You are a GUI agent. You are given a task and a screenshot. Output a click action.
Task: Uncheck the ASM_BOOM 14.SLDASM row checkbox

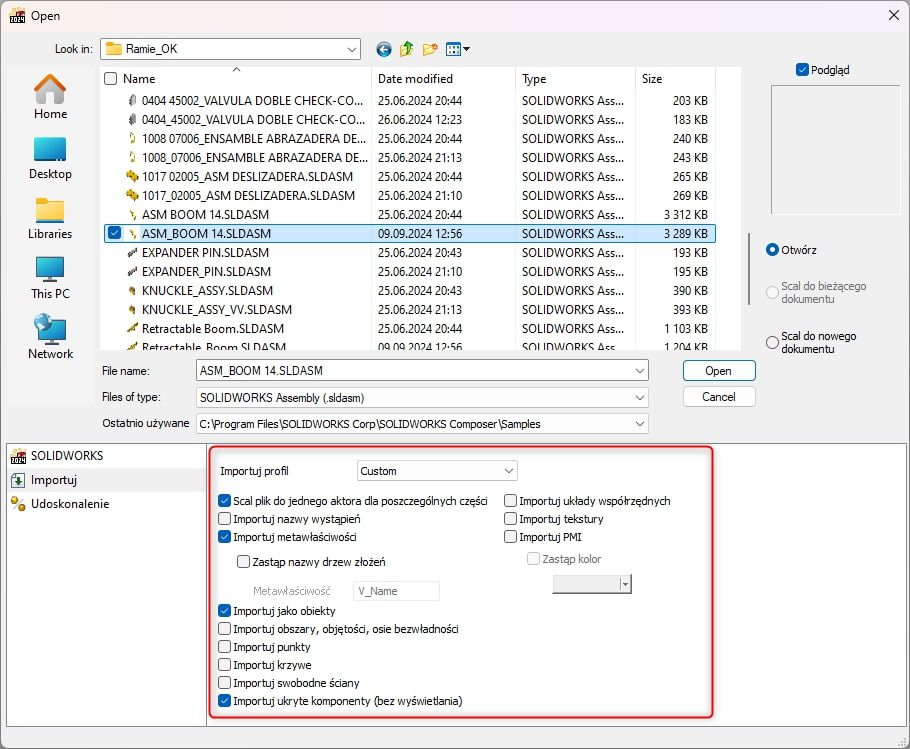click(x=114, y=233)
